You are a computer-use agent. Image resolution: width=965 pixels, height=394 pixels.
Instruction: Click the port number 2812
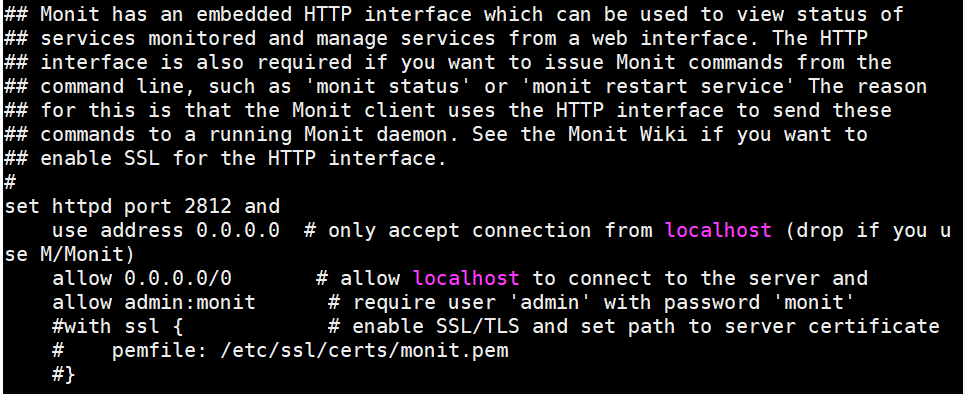208,206
